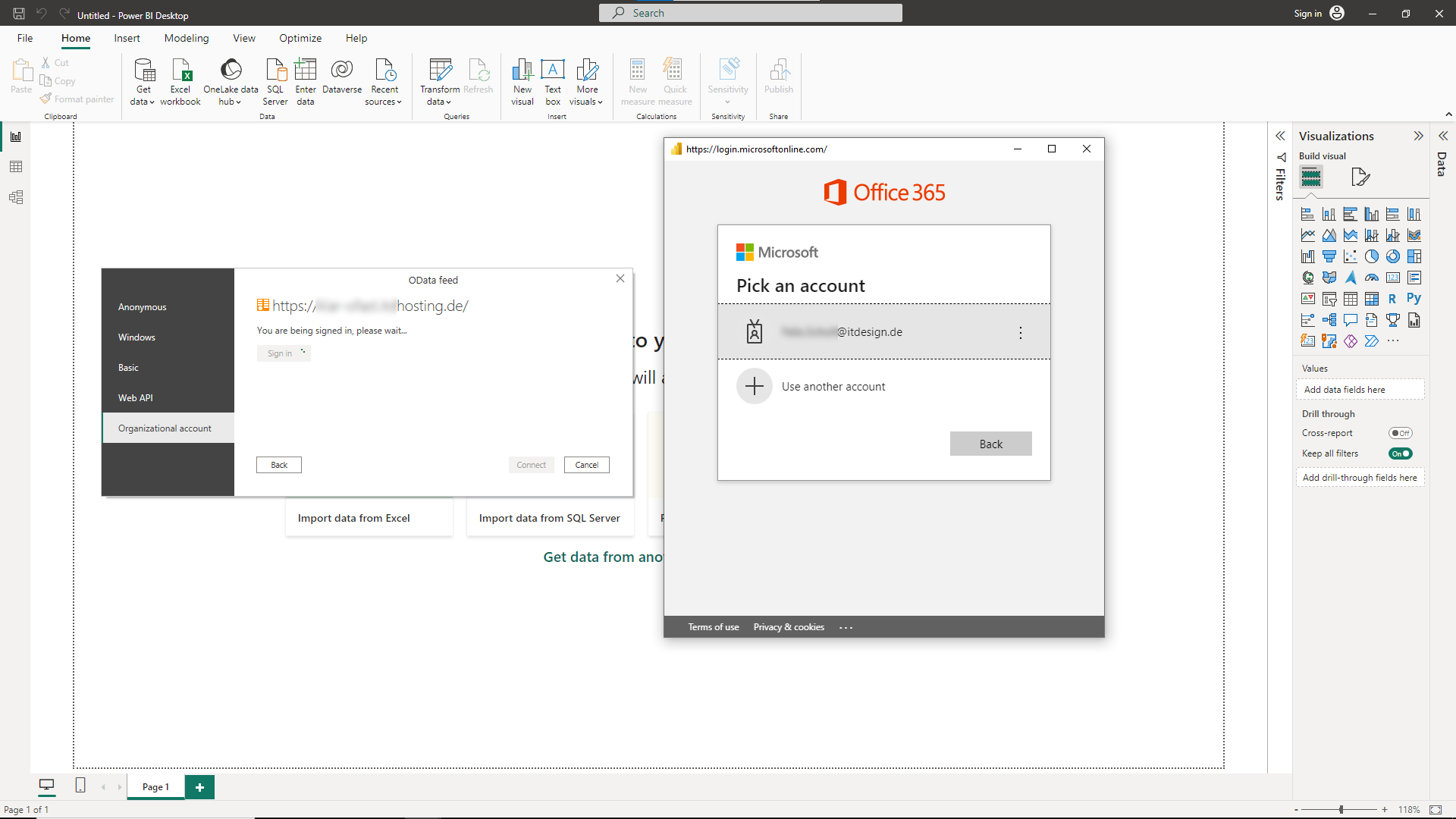Select the R script visual
Screen dimensions: 1456x819
pyautogui.click(x=1393, y=300)
